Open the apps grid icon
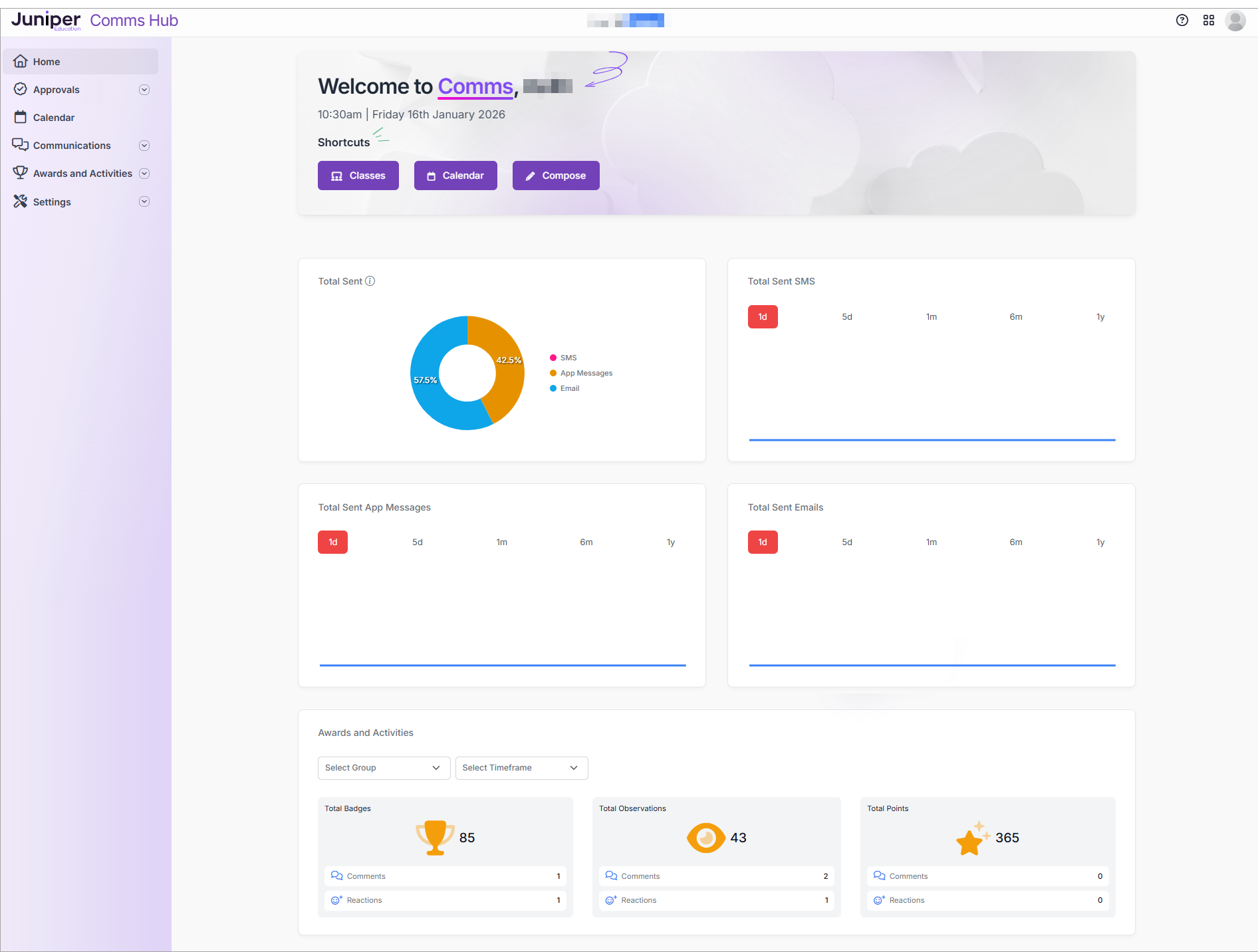Image resolution: width=1258 pixels, height=952 pixels. click(1209, 20)
